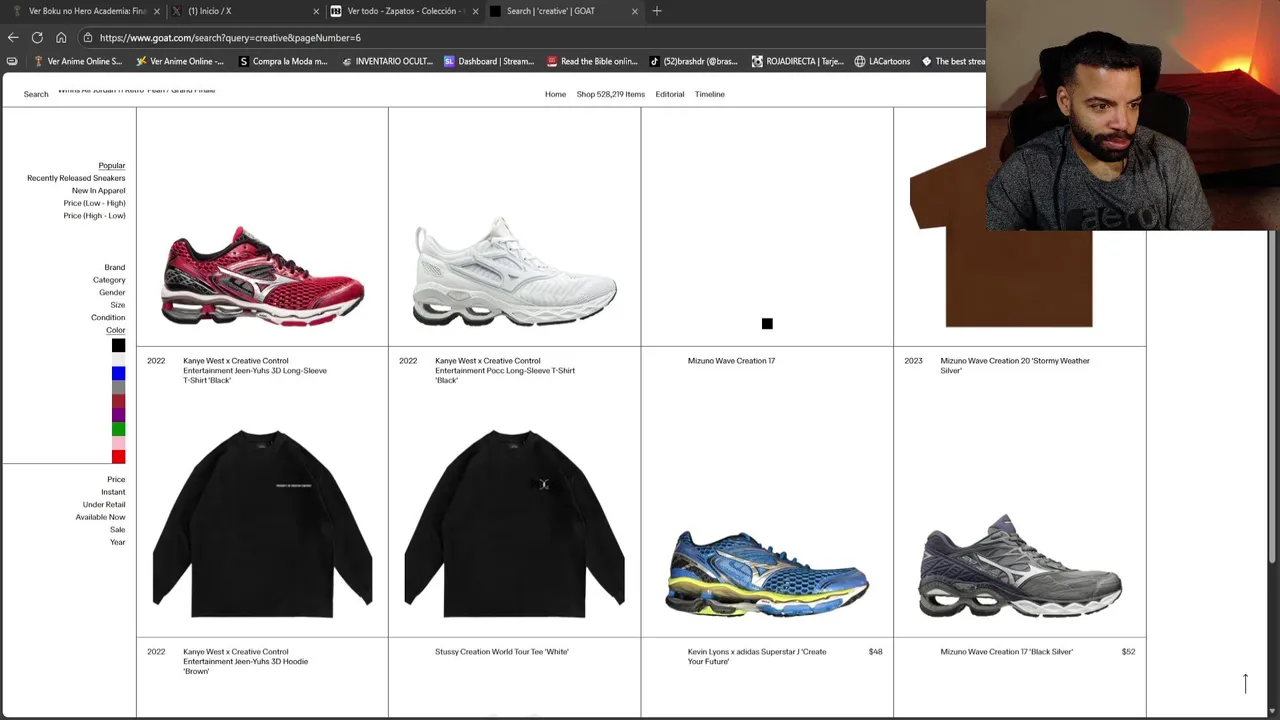Sort by Price (High - Low)
The width and height of the screenshot is (1280, 720).
pyautogui.click(x=95, y=216)
